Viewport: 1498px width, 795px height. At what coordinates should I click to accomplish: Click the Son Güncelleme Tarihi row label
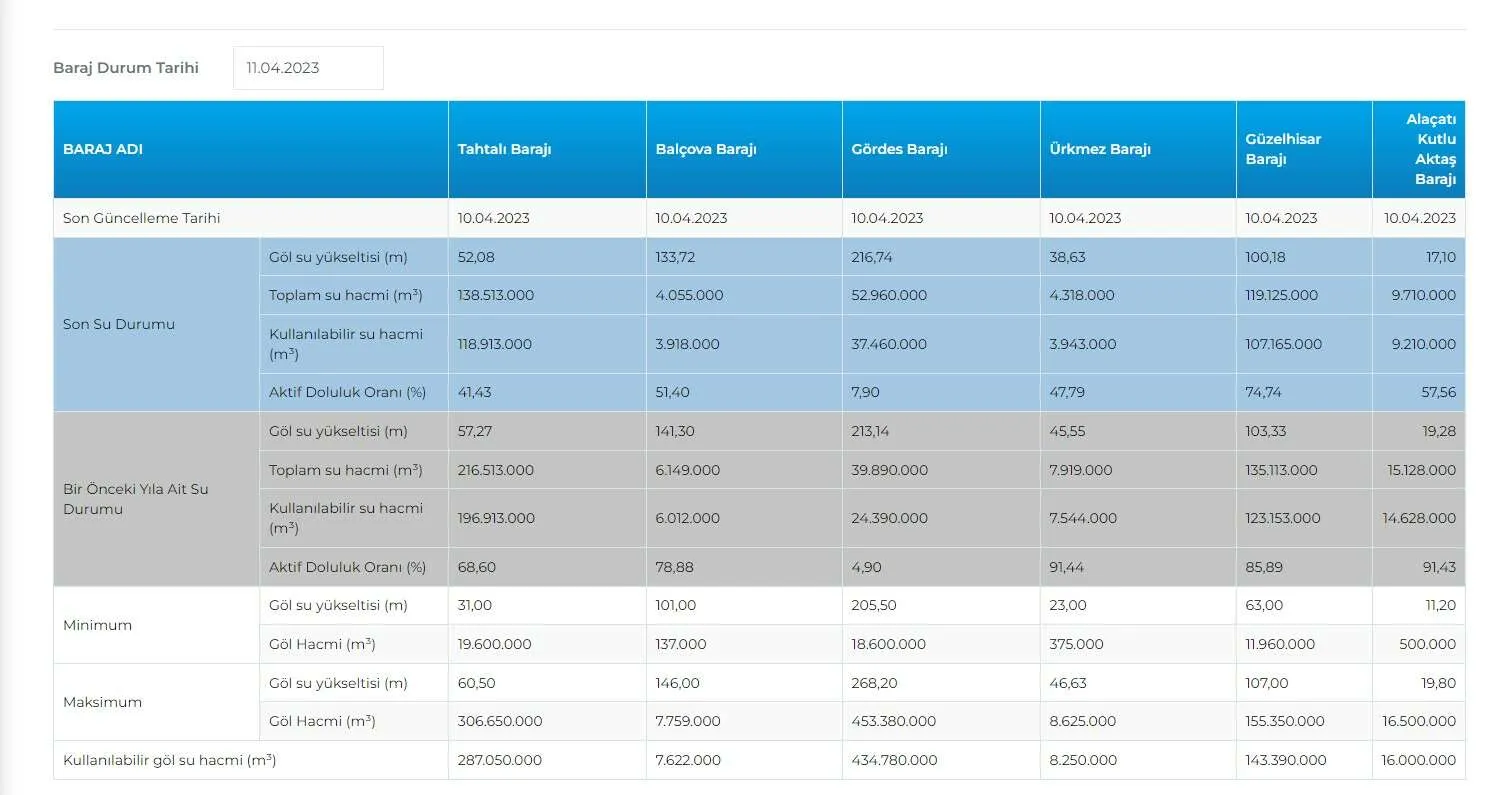141,218
